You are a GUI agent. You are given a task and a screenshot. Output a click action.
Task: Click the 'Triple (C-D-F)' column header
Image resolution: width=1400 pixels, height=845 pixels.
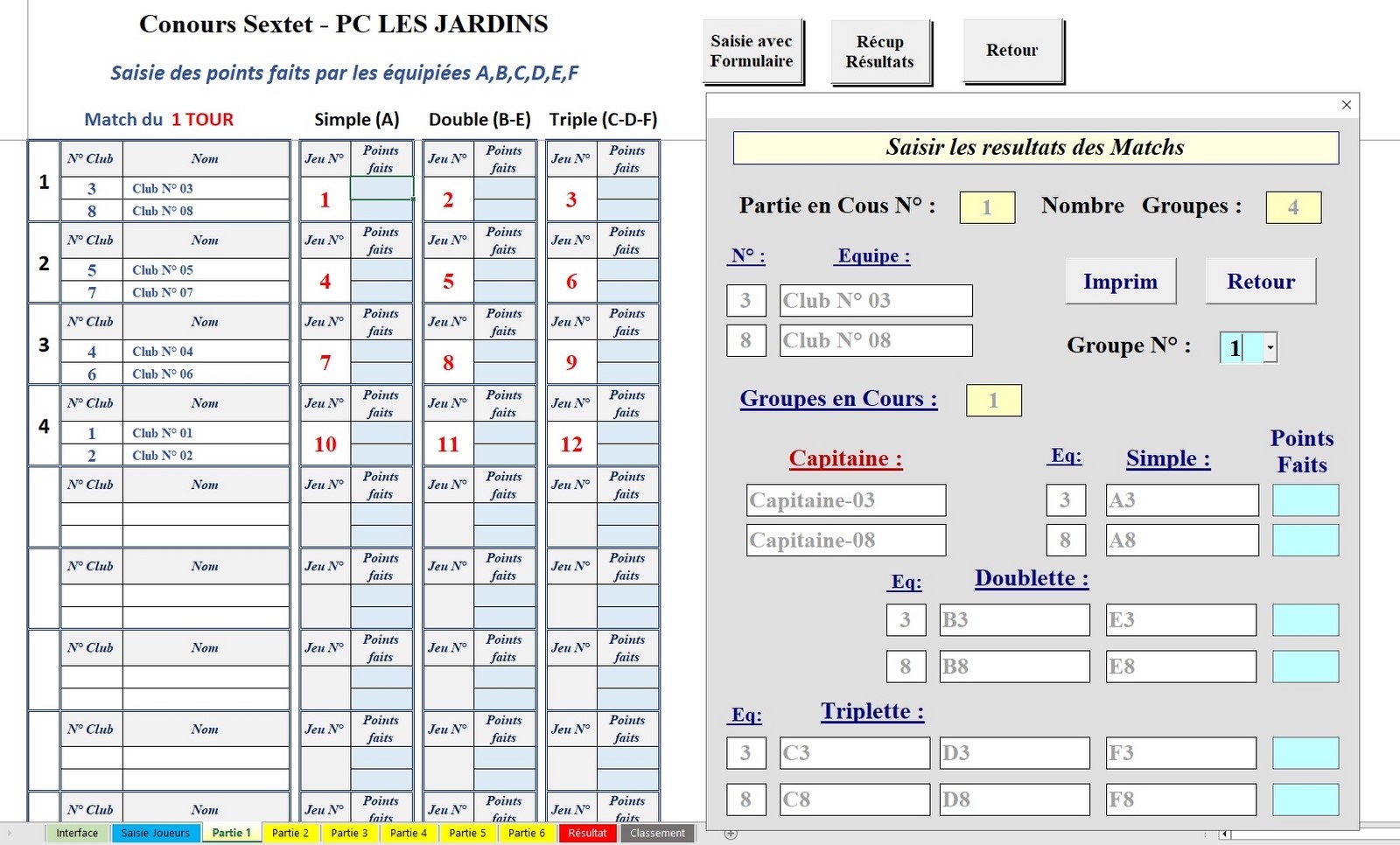(x=603, y=119)
